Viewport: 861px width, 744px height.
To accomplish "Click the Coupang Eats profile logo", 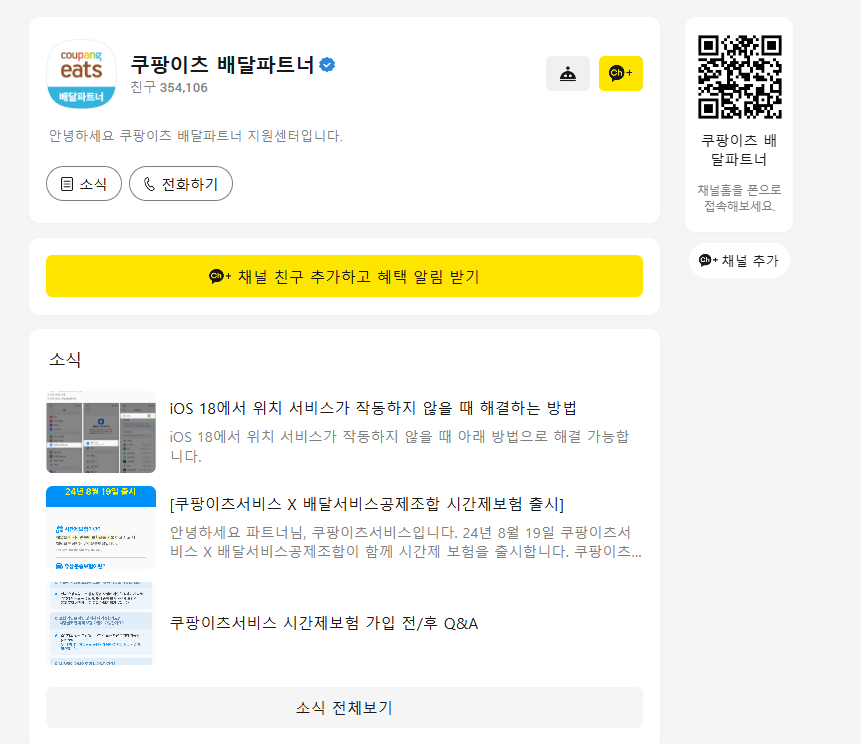I will (81, 74).
